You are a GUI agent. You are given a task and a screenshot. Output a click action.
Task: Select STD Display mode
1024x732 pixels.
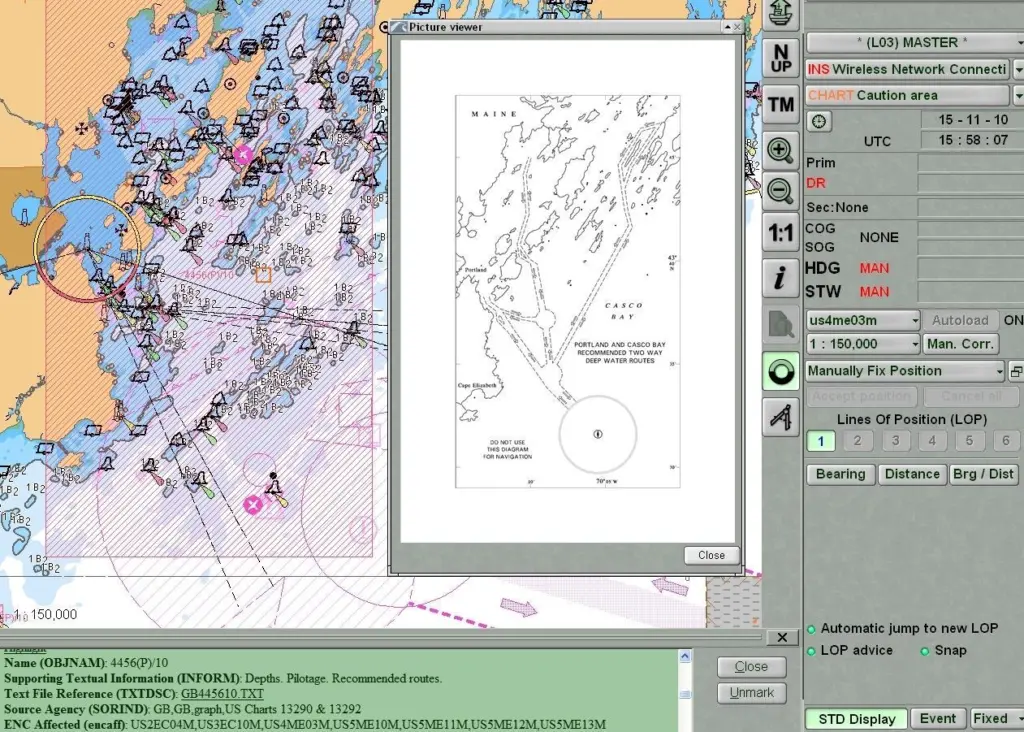point(856,719)
